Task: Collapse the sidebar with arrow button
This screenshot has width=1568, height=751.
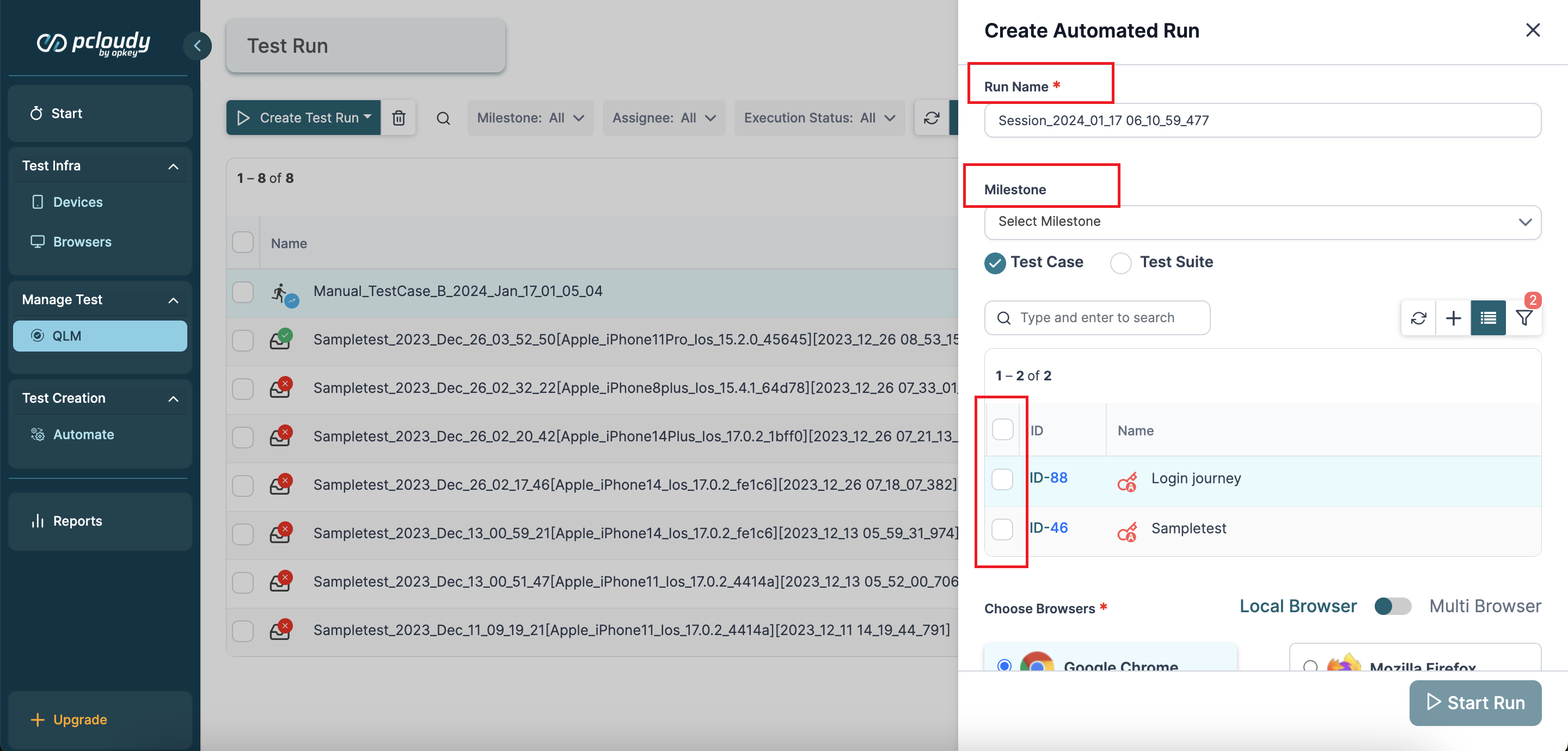Action: (197, 46)
